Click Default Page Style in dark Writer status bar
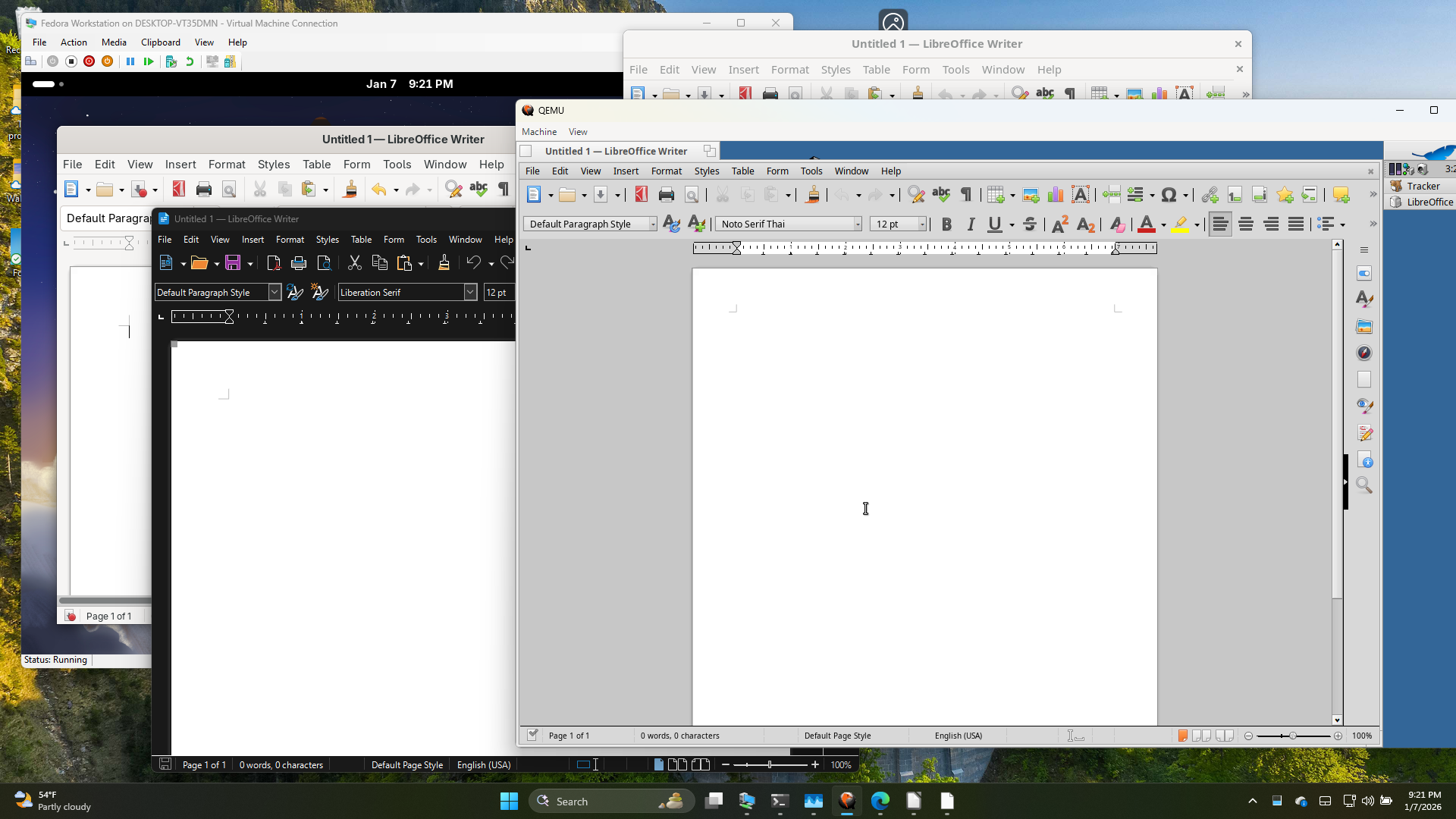Image resolution: width=1456 pixels, height=819 pixels. 407,765
